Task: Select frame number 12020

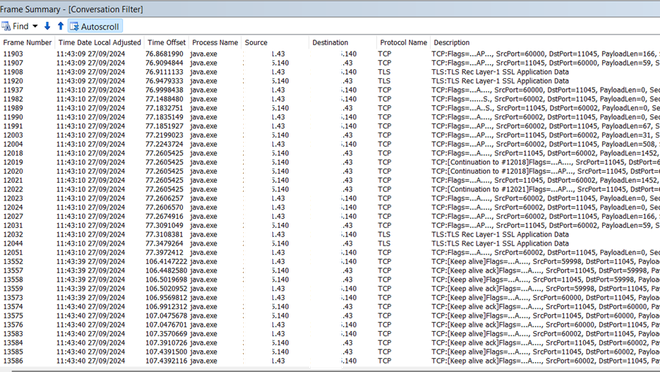Action: [13, 171]
